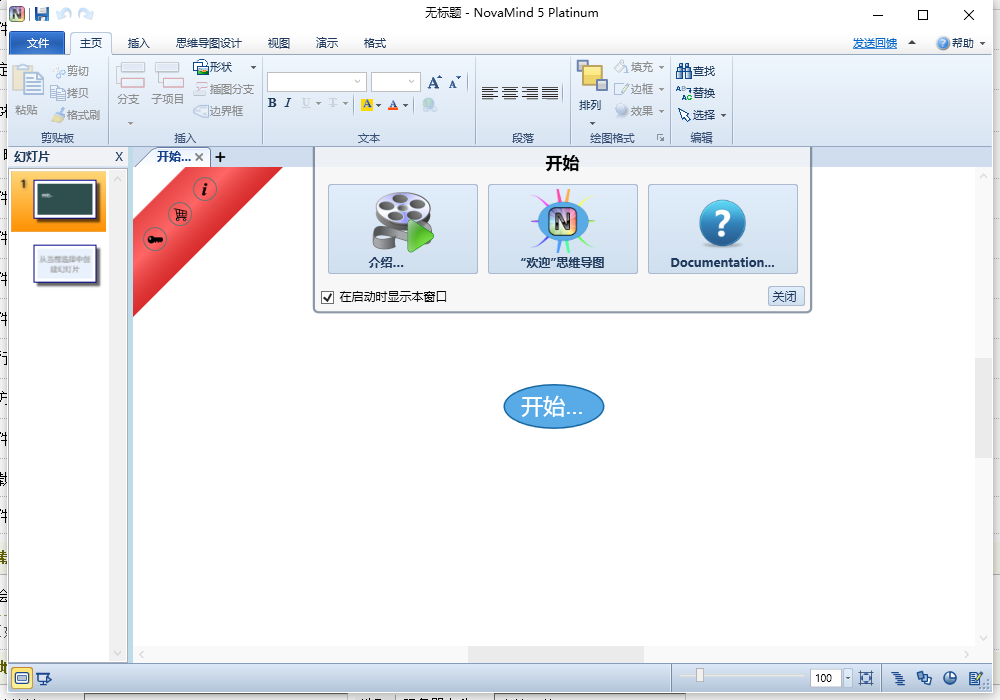Toggle underline text formatting

[x=306, y=103]
